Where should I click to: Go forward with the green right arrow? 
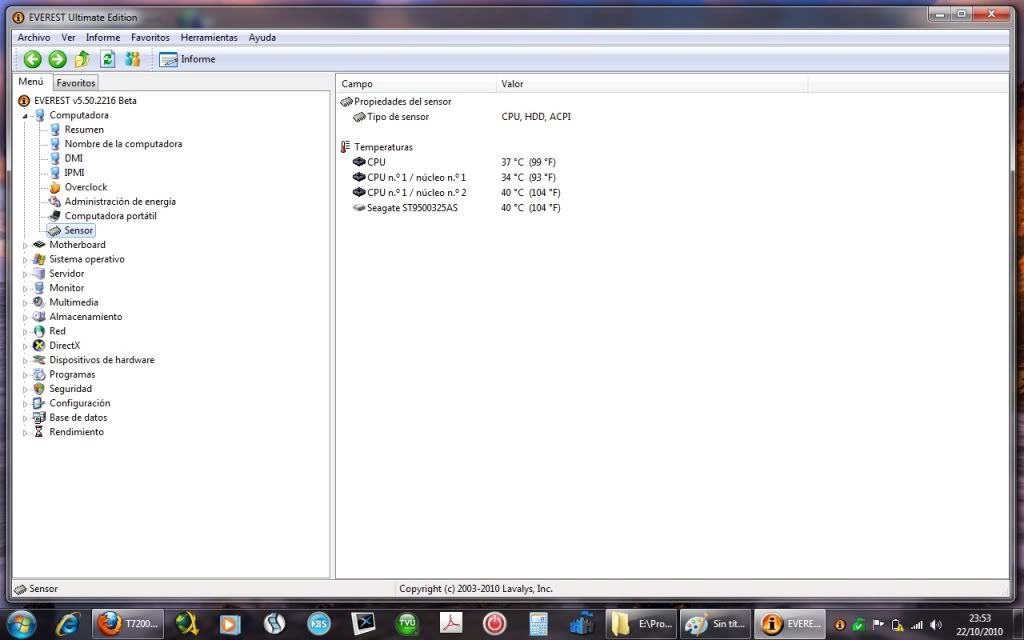[57, 59]
